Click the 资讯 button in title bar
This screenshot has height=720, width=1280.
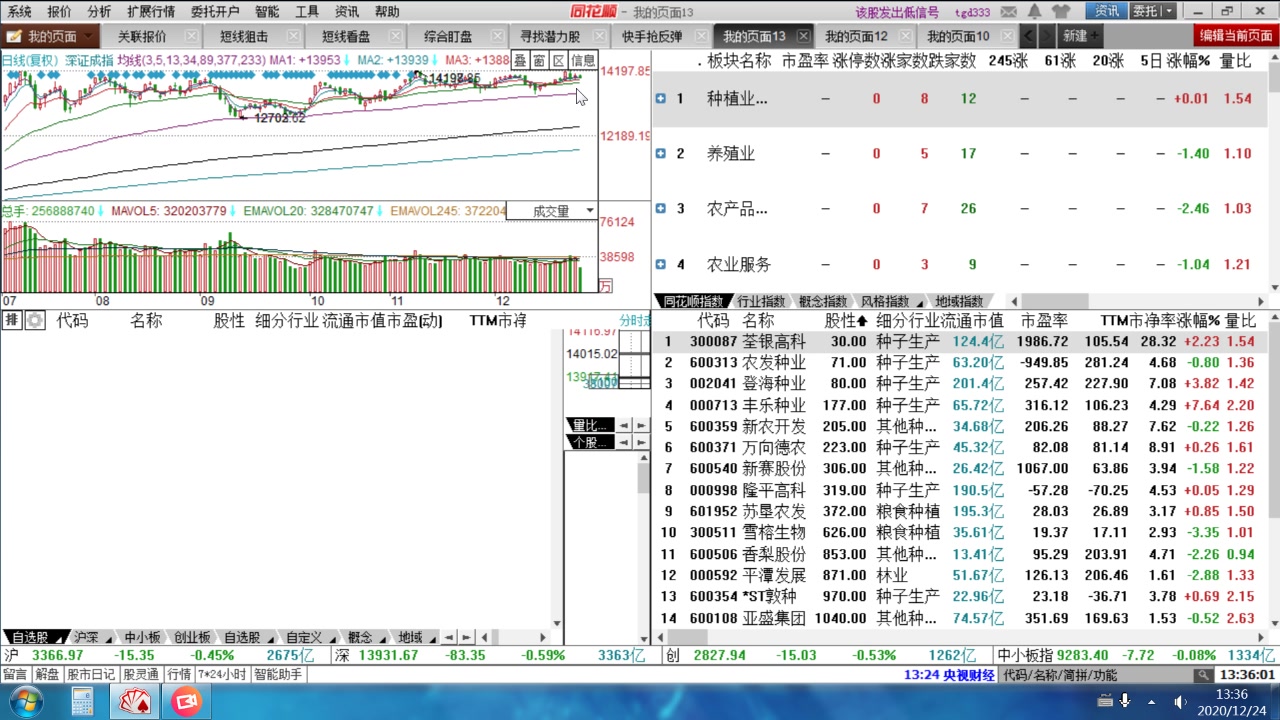point(1107,11)
